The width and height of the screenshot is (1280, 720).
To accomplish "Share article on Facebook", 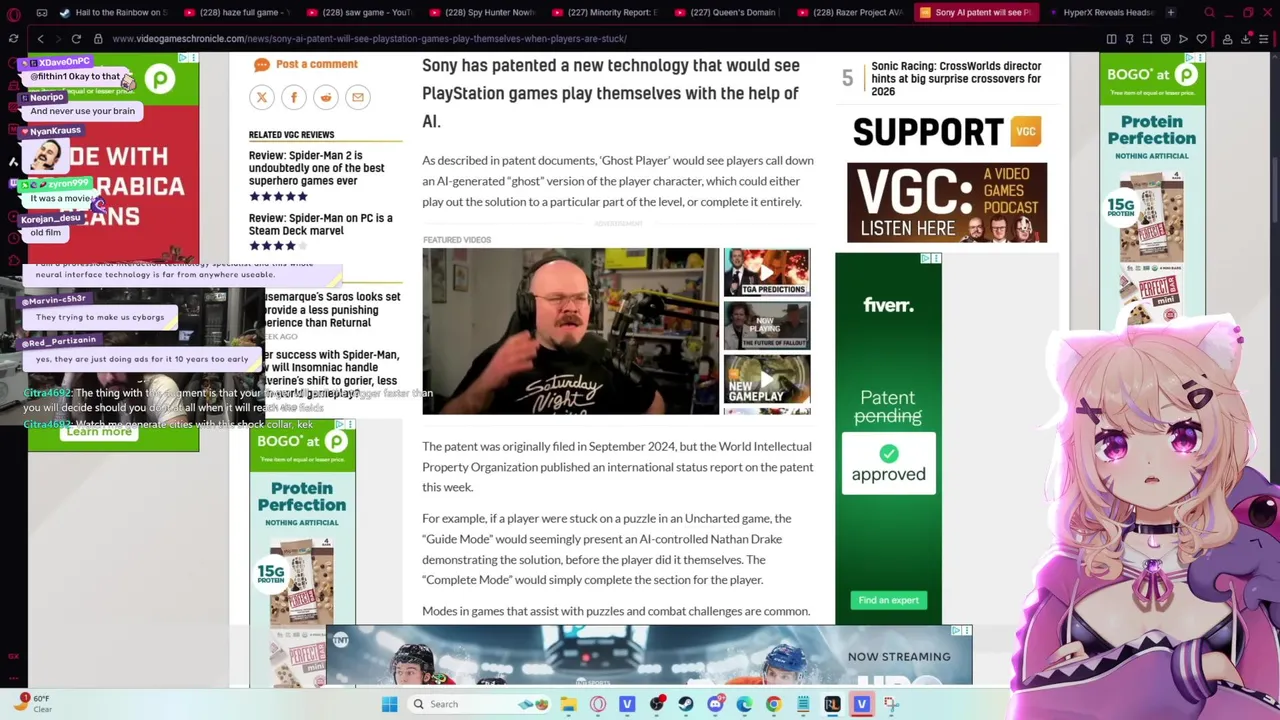I will click(293, 97).
